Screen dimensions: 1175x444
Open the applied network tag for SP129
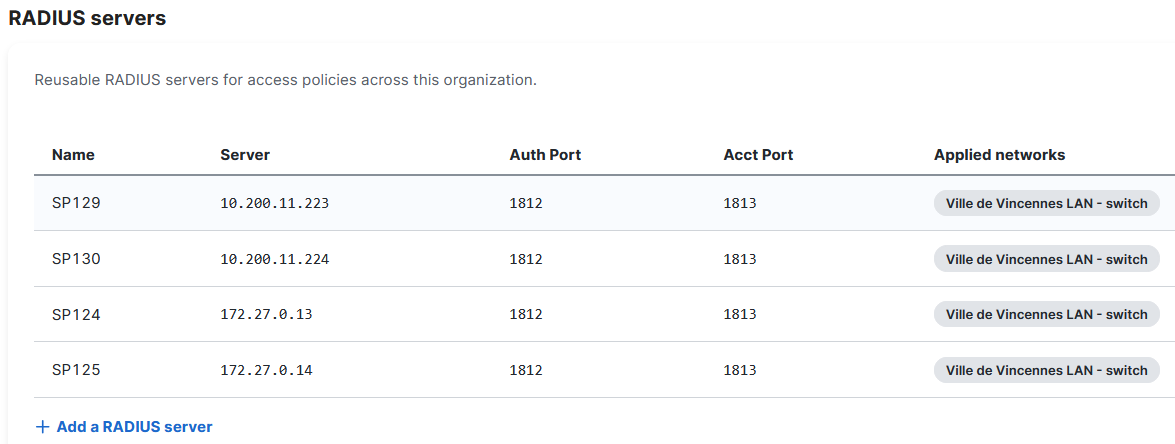(1046, 203)
